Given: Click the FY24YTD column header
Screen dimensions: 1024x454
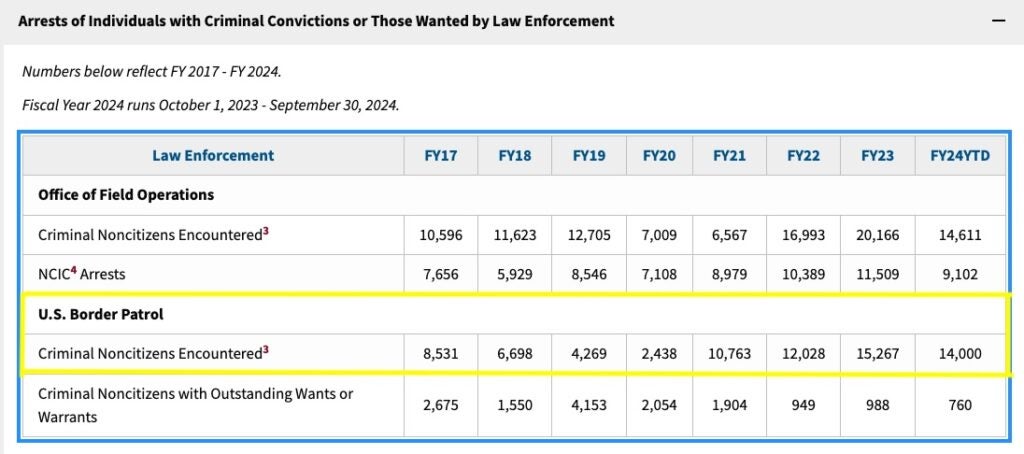Looking at the screenshot, I should coord(956,155).
